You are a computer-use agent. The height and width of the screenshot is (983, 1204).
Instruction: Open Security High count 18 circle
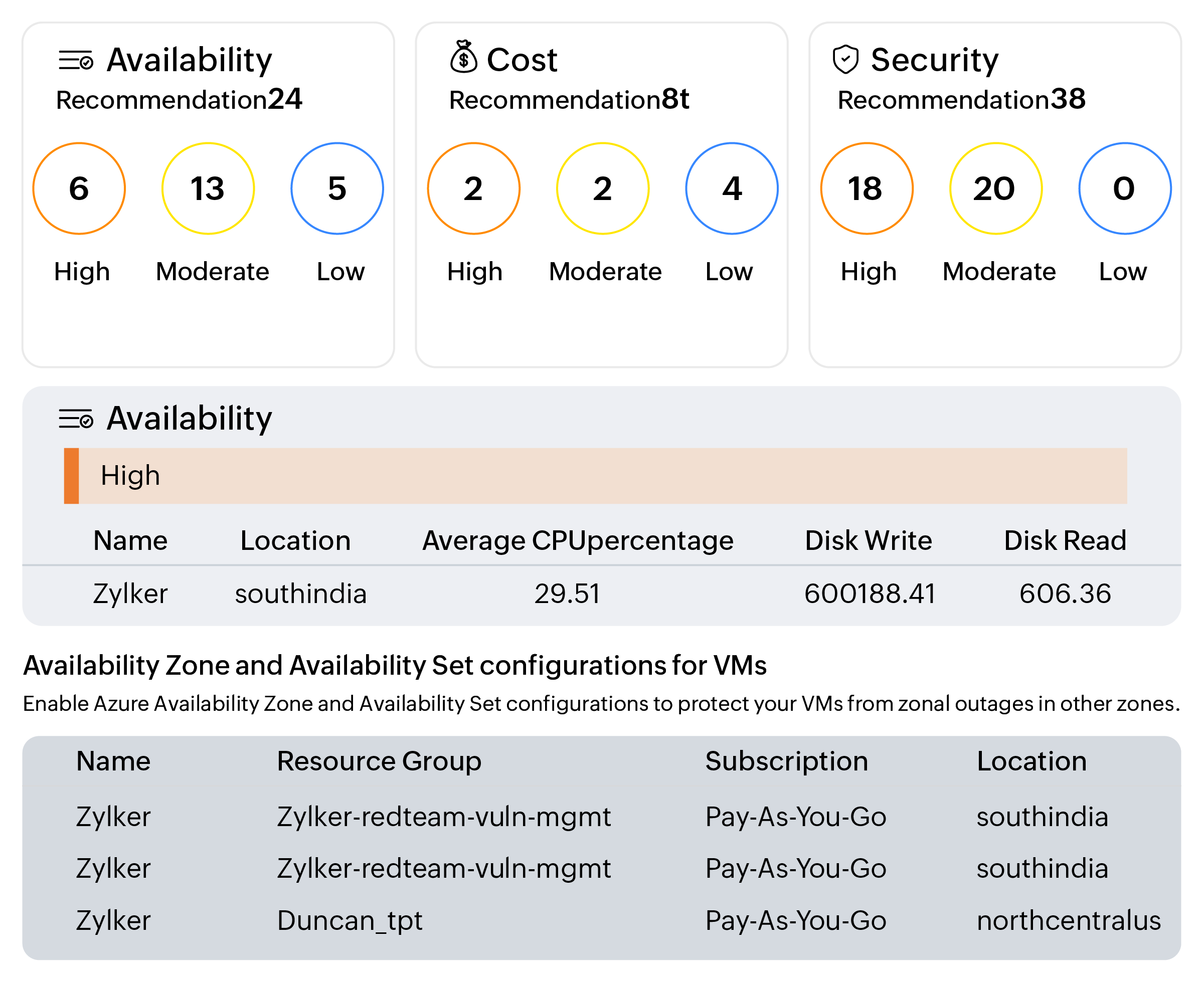(x=867, y=188)
